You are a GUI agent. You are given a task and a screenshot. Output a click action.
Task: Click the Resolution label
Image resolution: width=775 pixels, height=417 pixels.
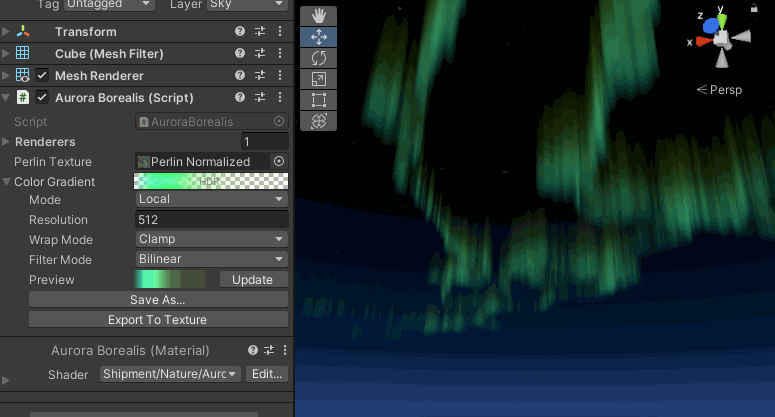click(58, 220)
